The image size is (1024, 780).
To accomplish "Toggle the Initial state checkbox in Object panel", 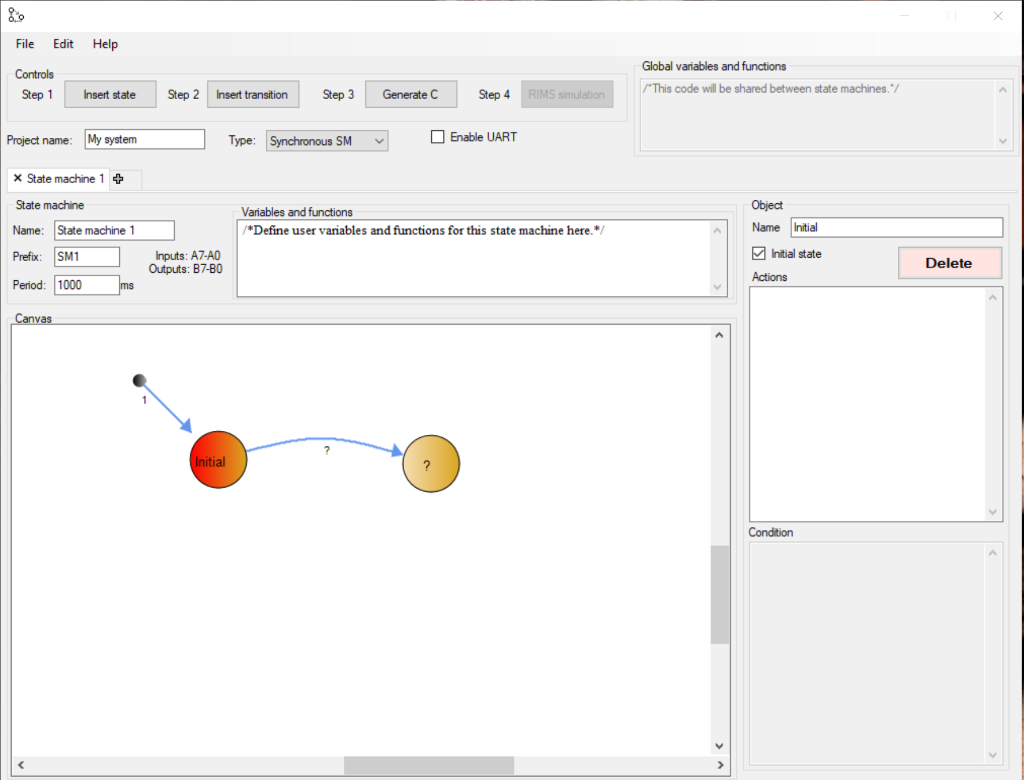I will [x=757, y=253].
